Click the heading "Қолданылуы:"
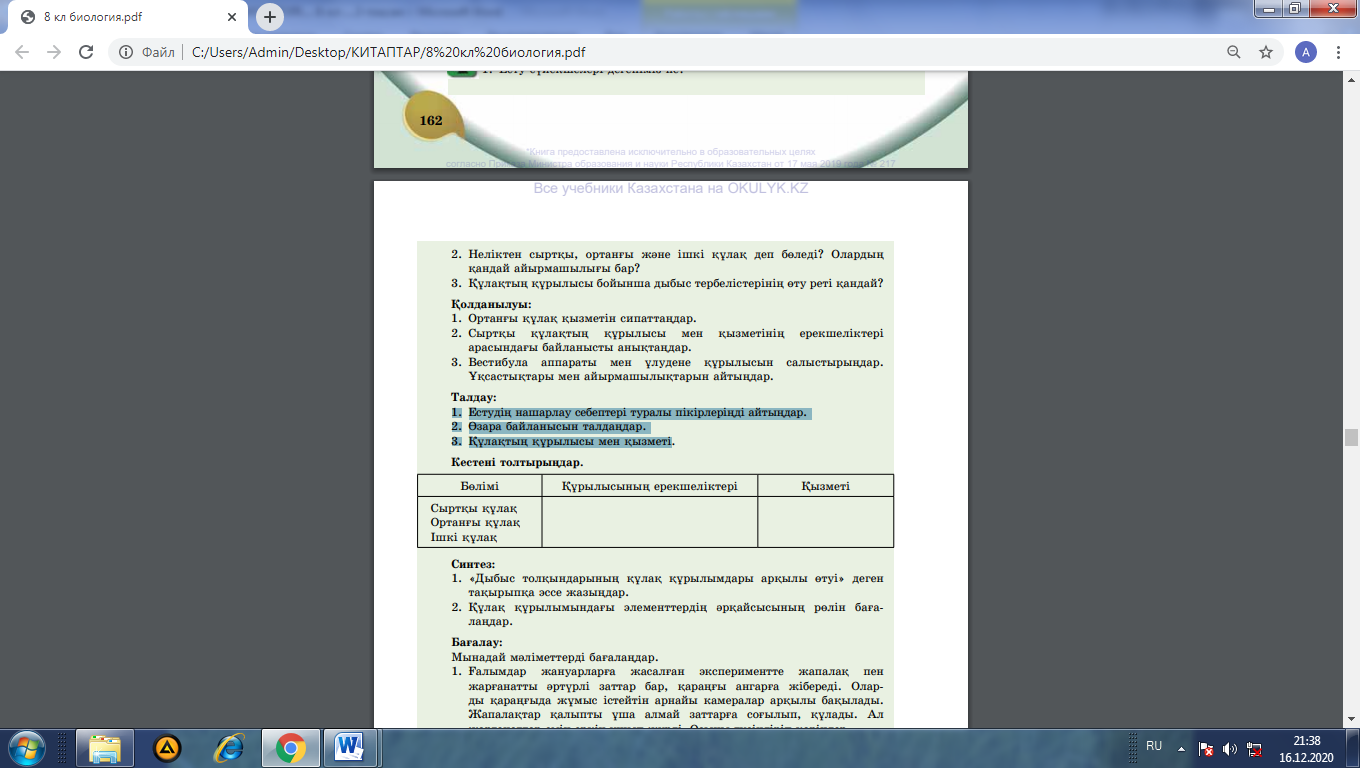Viewport: 1360px width, 768px height. tap(491, 304)
